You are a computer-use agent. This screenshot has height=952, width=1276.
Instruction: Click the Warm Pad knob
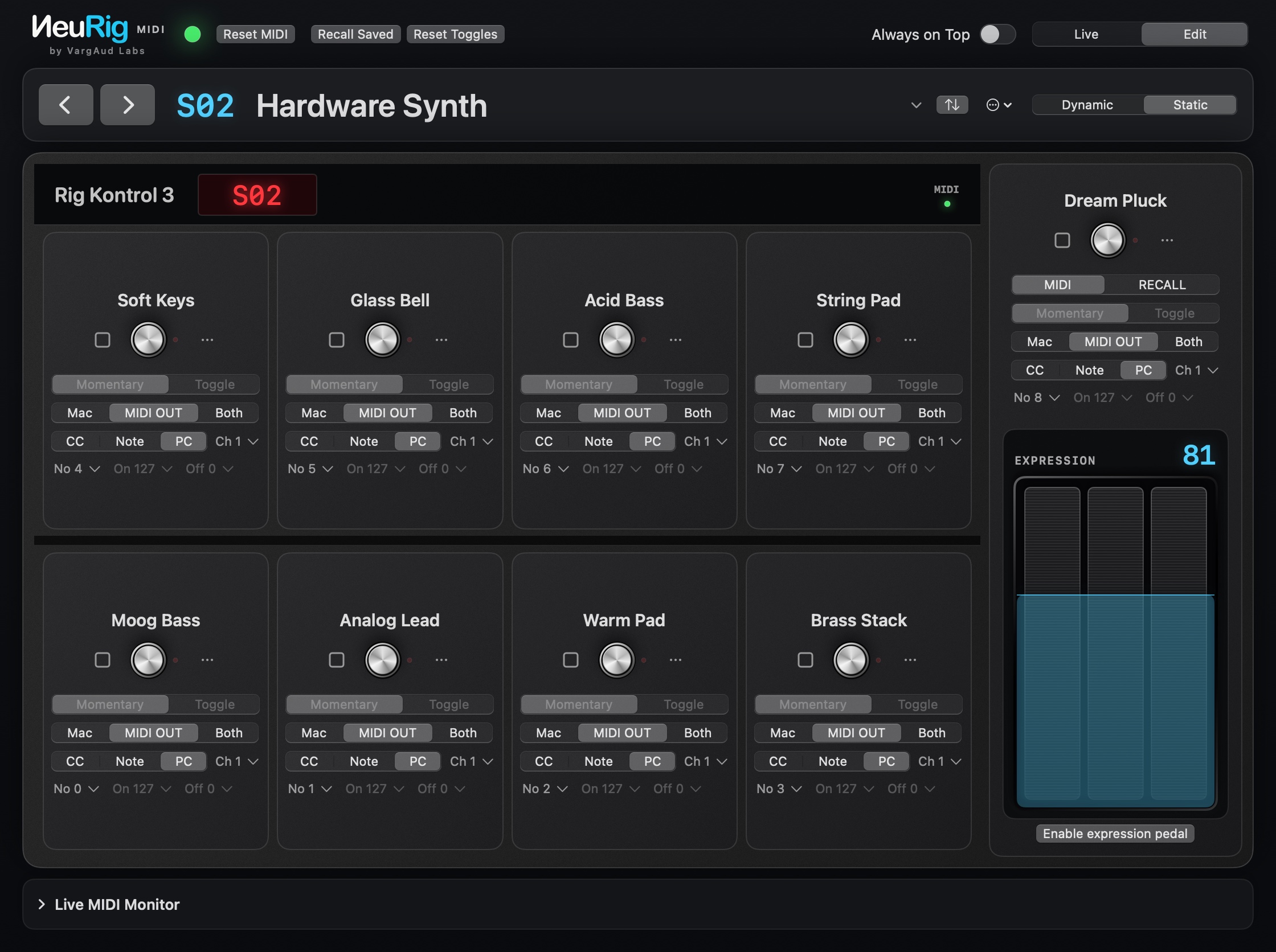[617, 660]
